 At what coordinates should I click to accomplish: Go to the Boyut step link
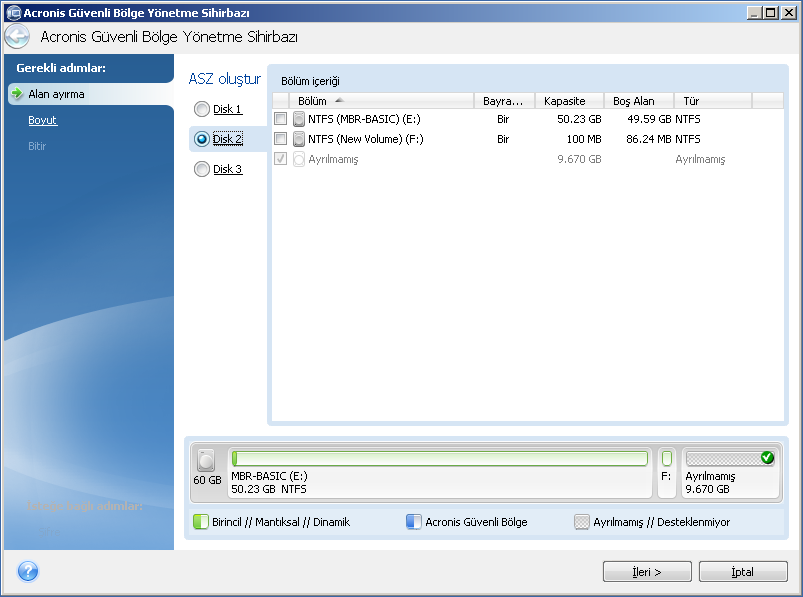[43, 120]
